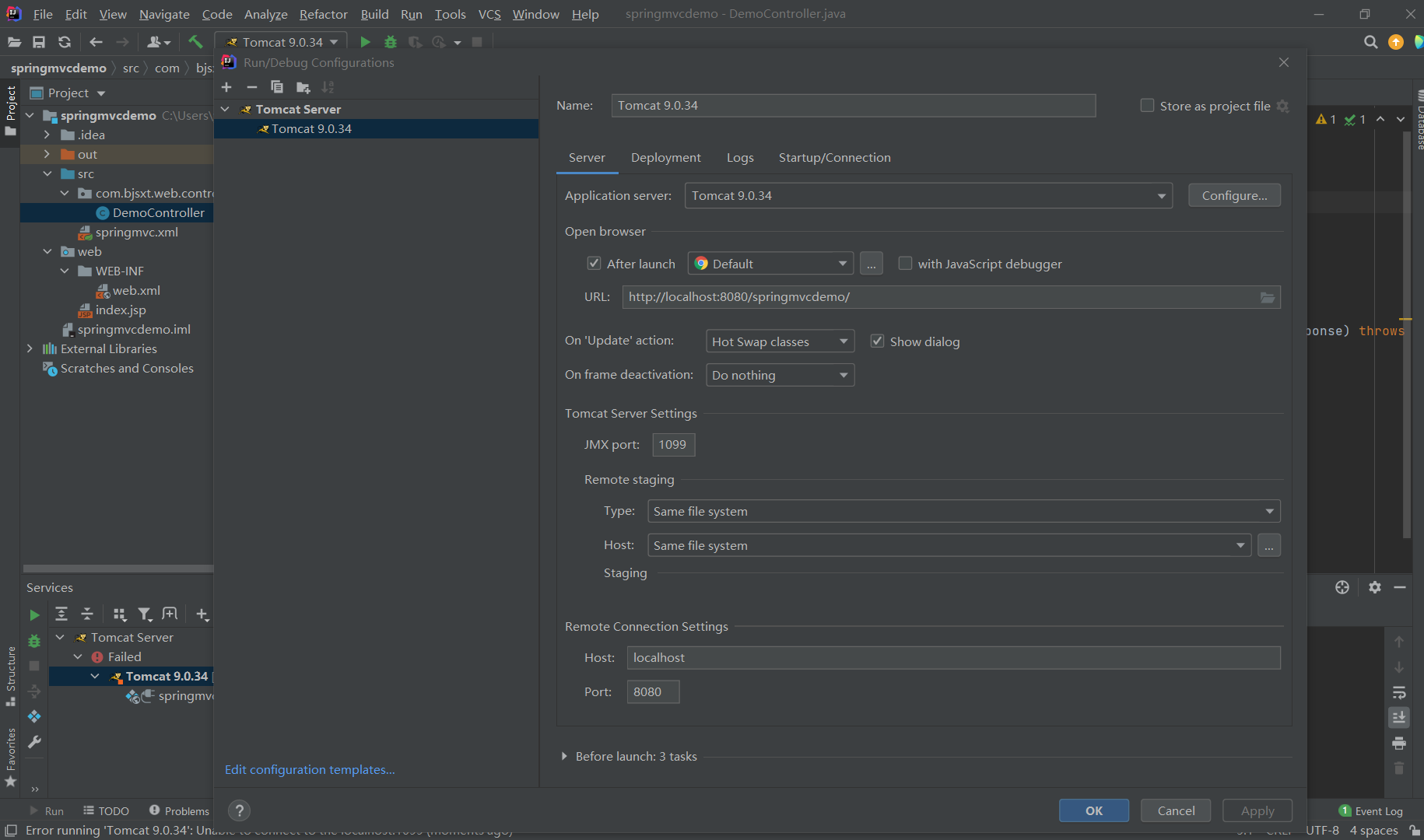The image size is (1424, 840).
Task: Click in the Name input field
Action: (853, 105)
